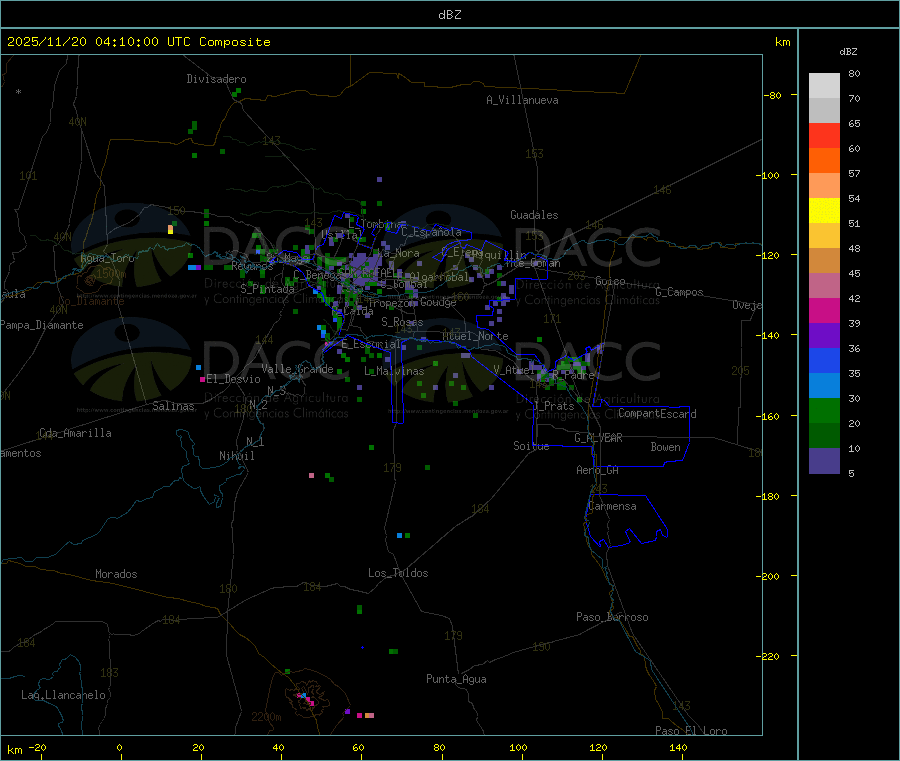Click the red 60-65 dBZ legend swatch
The height and width of the screenshot is (761, 900).
click(x=824, y=135)
